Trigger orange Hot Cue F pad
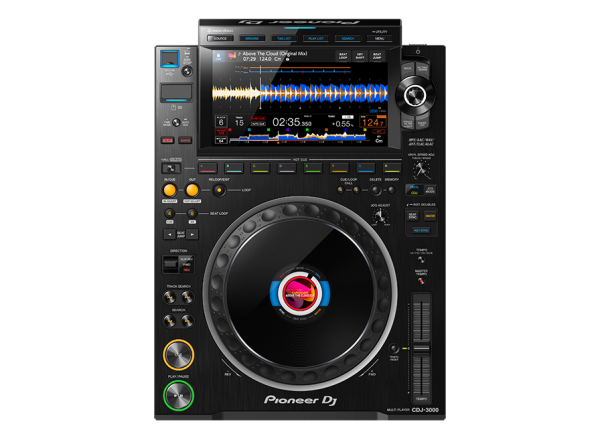This screenshot has height=440, width=600. (x=339, y=168)
